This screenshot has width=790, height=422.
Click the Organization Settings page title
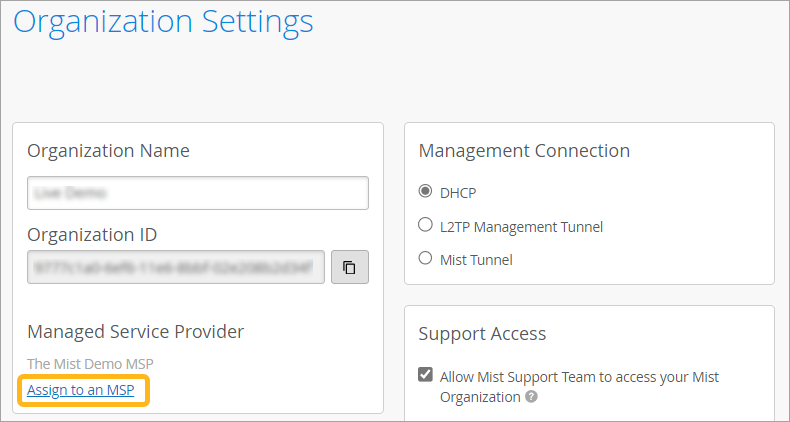coord(163,21)
